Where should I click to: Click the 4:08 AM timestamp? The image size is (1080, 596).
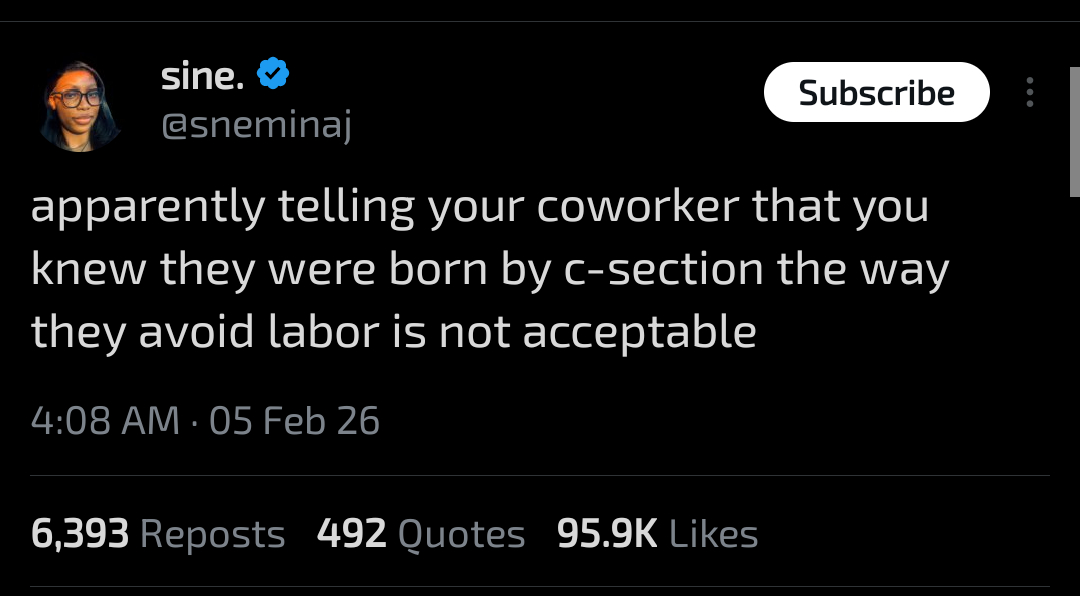point(105,420)
